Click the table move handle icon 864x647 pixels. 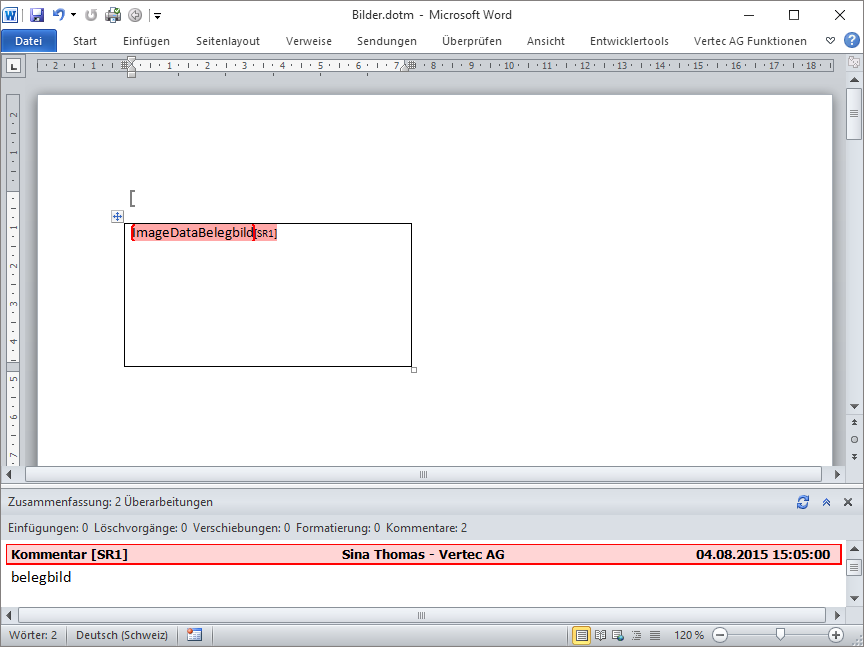pyautogui.click(x=117, y=216)
